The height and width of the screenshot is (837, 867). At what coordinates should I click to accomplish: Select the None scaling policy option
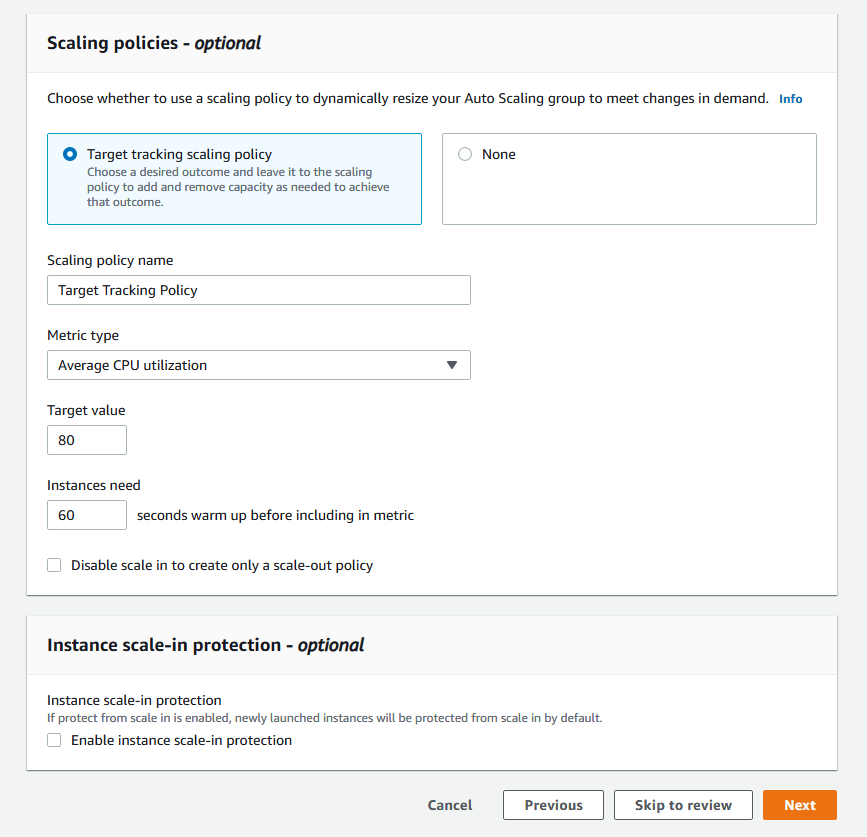pyautogui.click(x=465, y=154)
